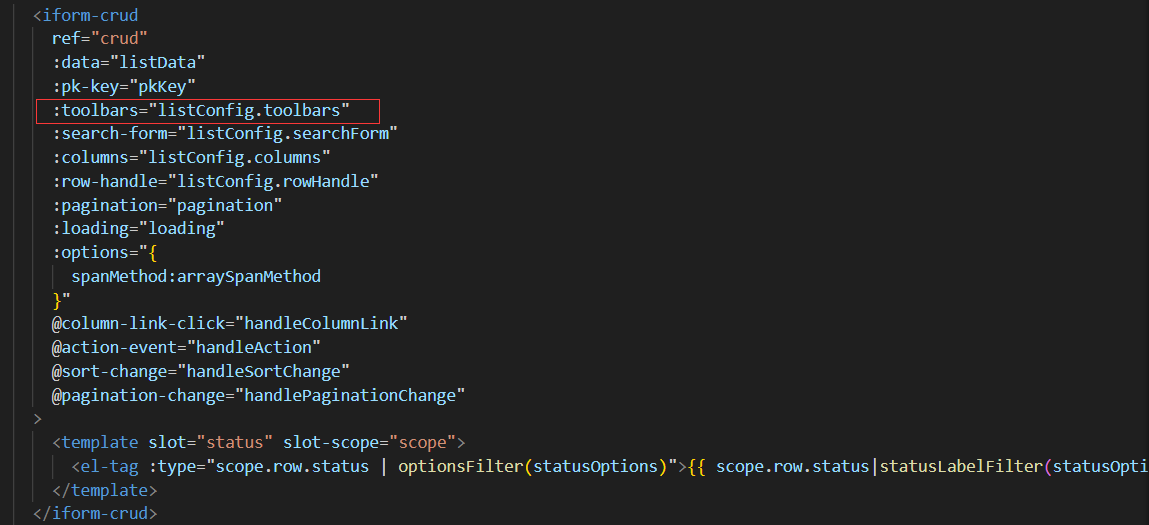This screenshot has height=525, width=1149.
Task: Click the closing template tag
Action: (104, 490)
